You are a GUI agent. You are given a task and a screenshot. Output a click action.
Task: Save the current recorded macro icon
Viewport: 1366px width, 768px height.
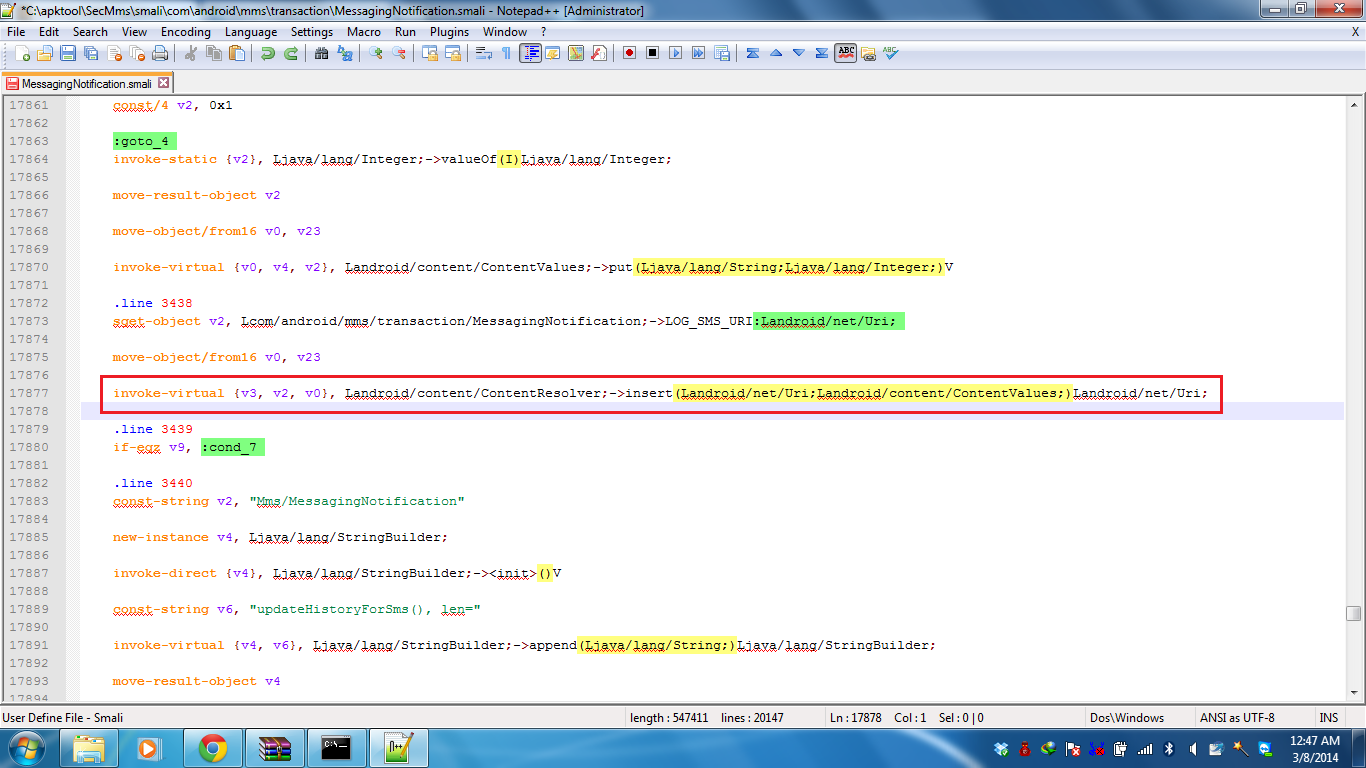pos(722,53)
